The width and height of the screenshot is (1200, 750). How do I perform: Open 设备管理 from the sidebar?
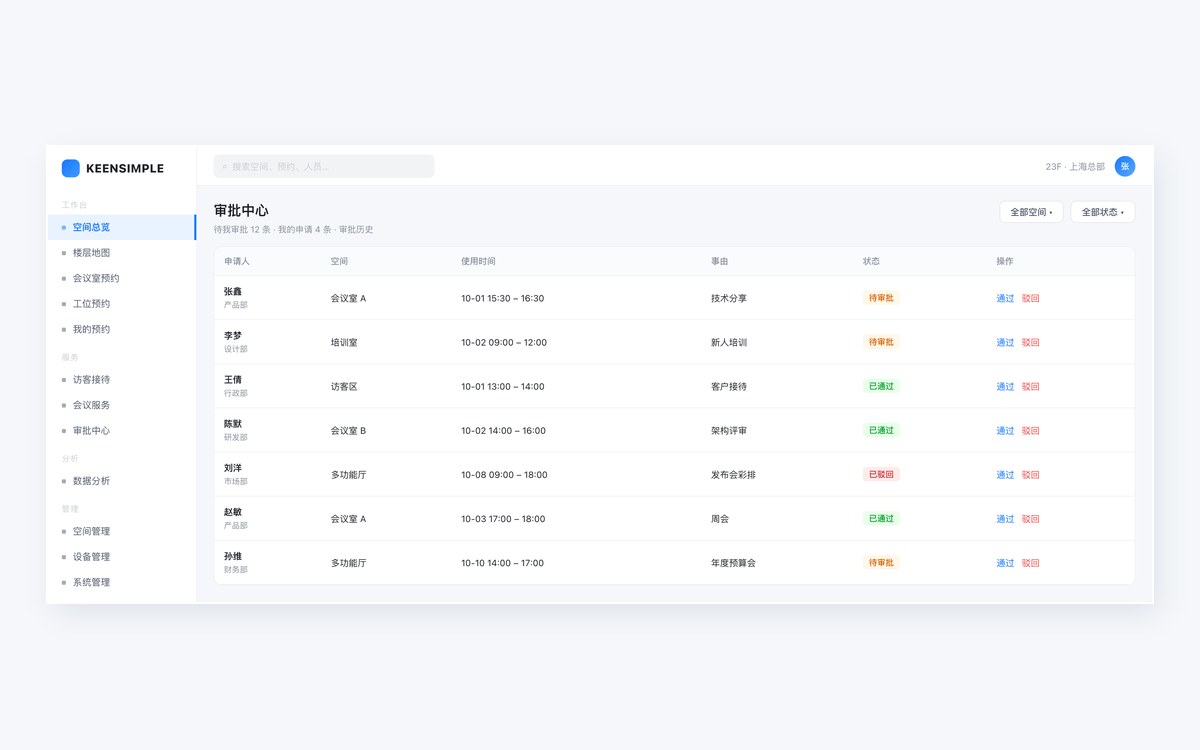tap(121, 557)
